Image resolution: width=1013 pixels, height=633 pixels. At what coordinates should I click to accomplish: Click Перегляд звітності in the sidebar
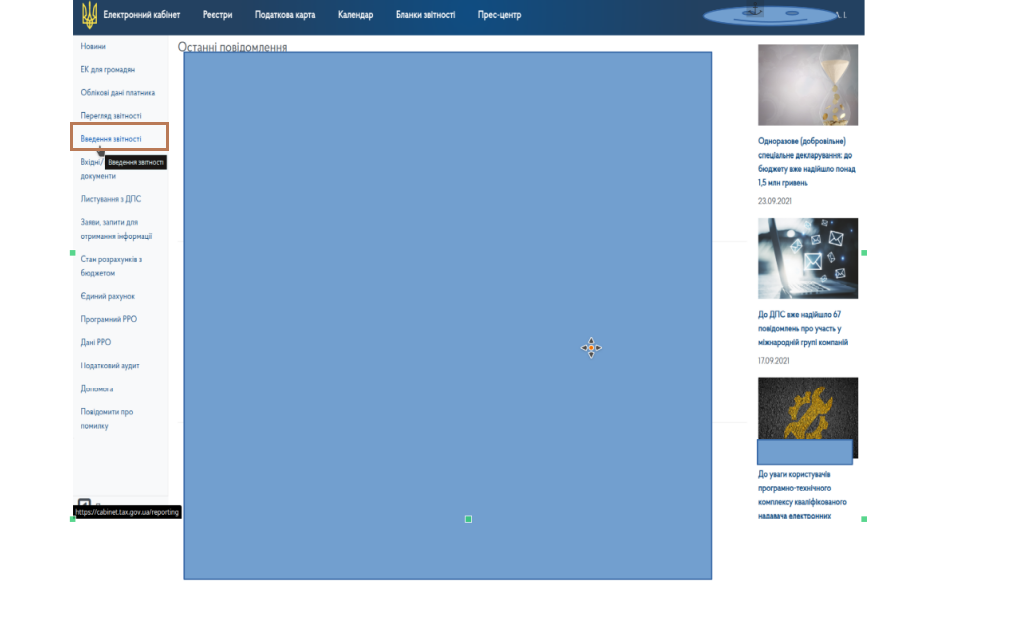[x=111, y=116]
